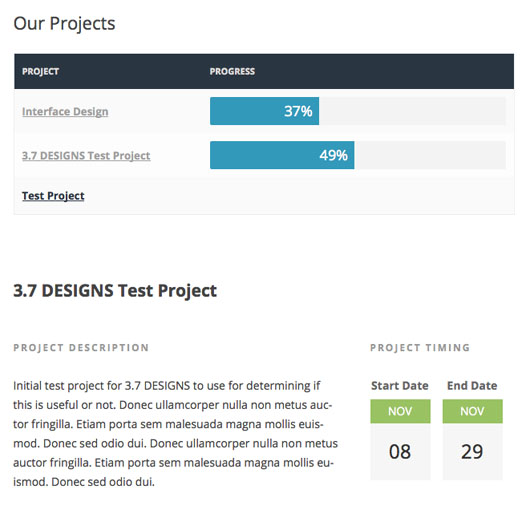The image size is (530, 522).
Task: Click the project description paragraph text
Action: point(175,434)
